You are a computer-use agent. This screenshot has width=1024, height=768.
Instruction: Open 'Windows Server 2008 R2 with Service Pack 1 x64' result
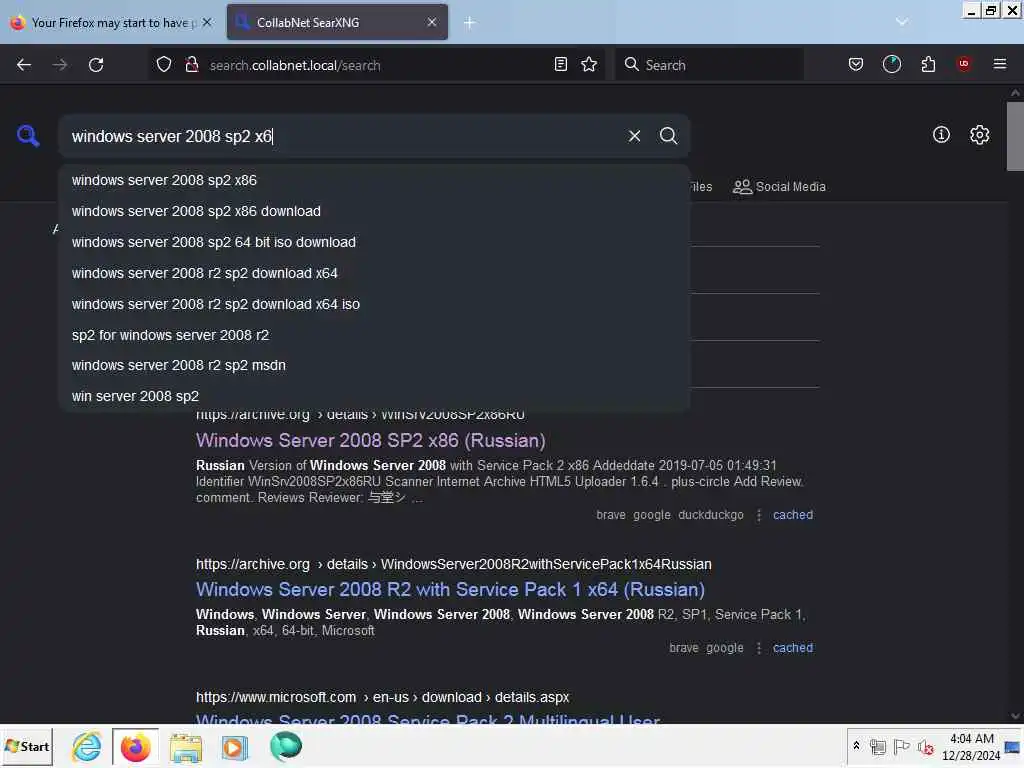pos(450,590)
